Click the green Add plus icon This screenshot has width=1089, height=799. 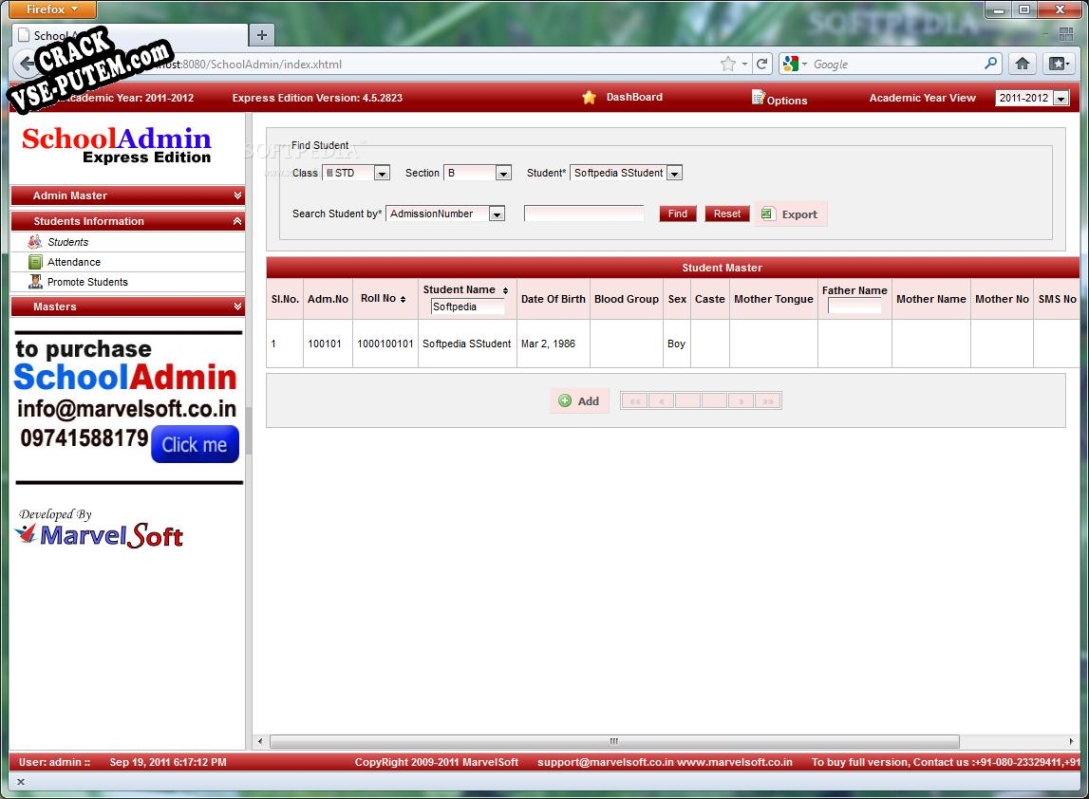tap(565, 401)
